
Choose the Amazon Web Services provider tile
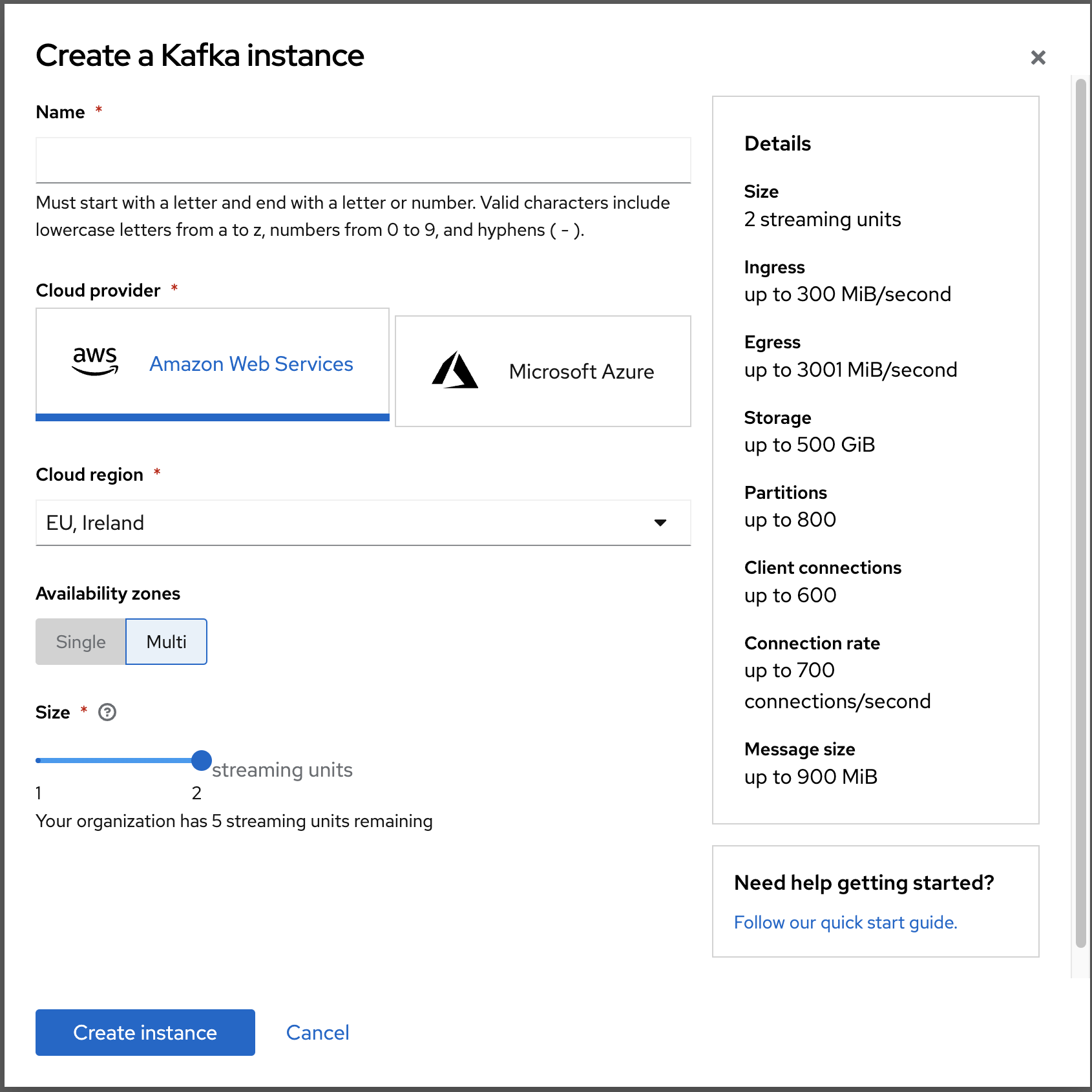pos(213,364)
